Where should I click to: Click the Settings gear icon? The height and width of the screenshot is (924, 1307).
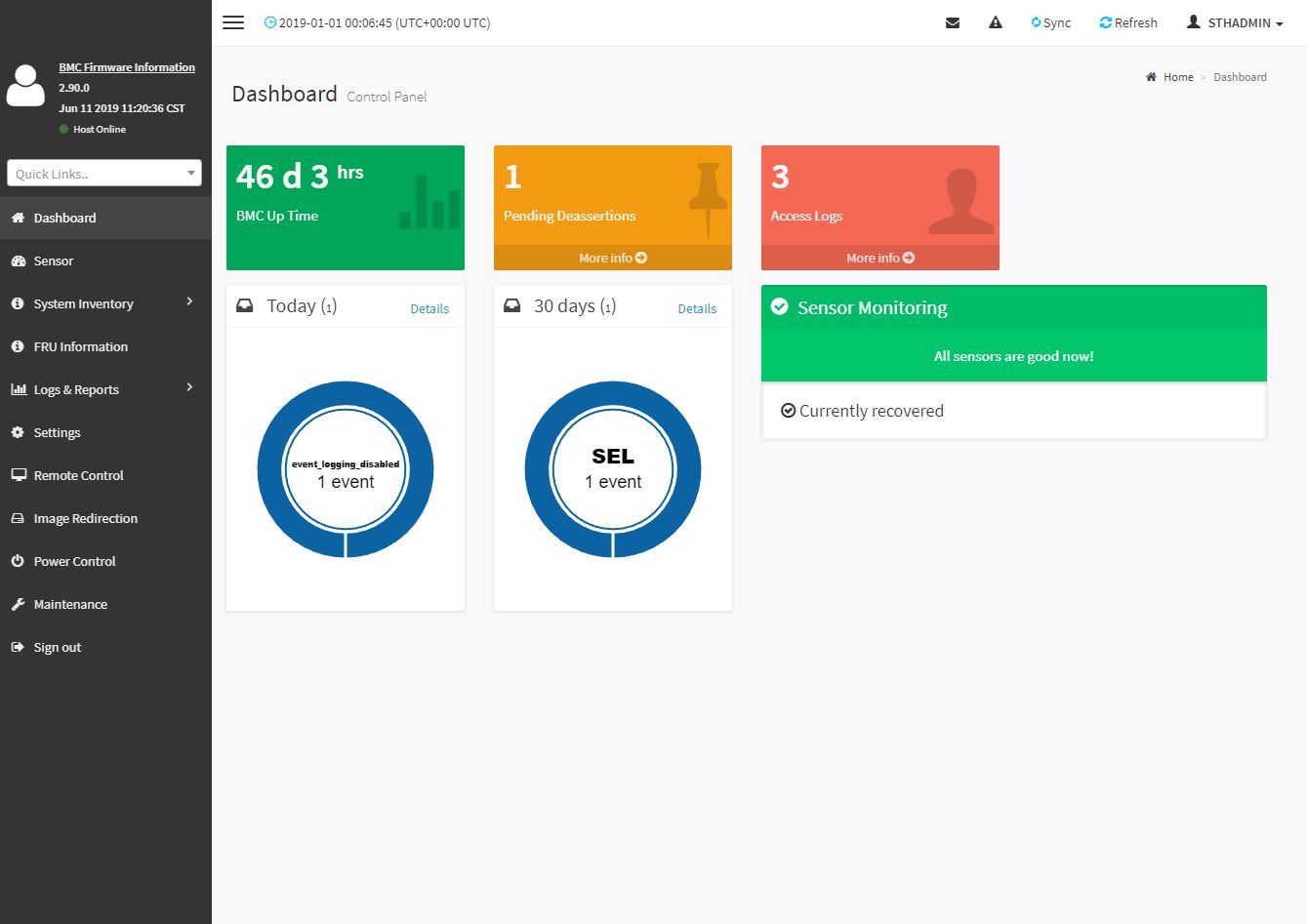click(18, 432)
